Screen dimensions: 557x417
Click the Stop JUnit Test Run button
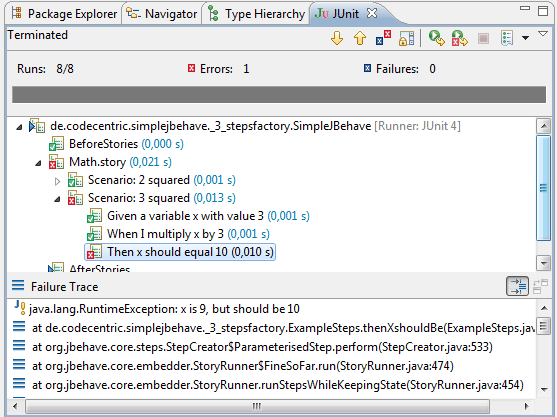pos(483,38)
